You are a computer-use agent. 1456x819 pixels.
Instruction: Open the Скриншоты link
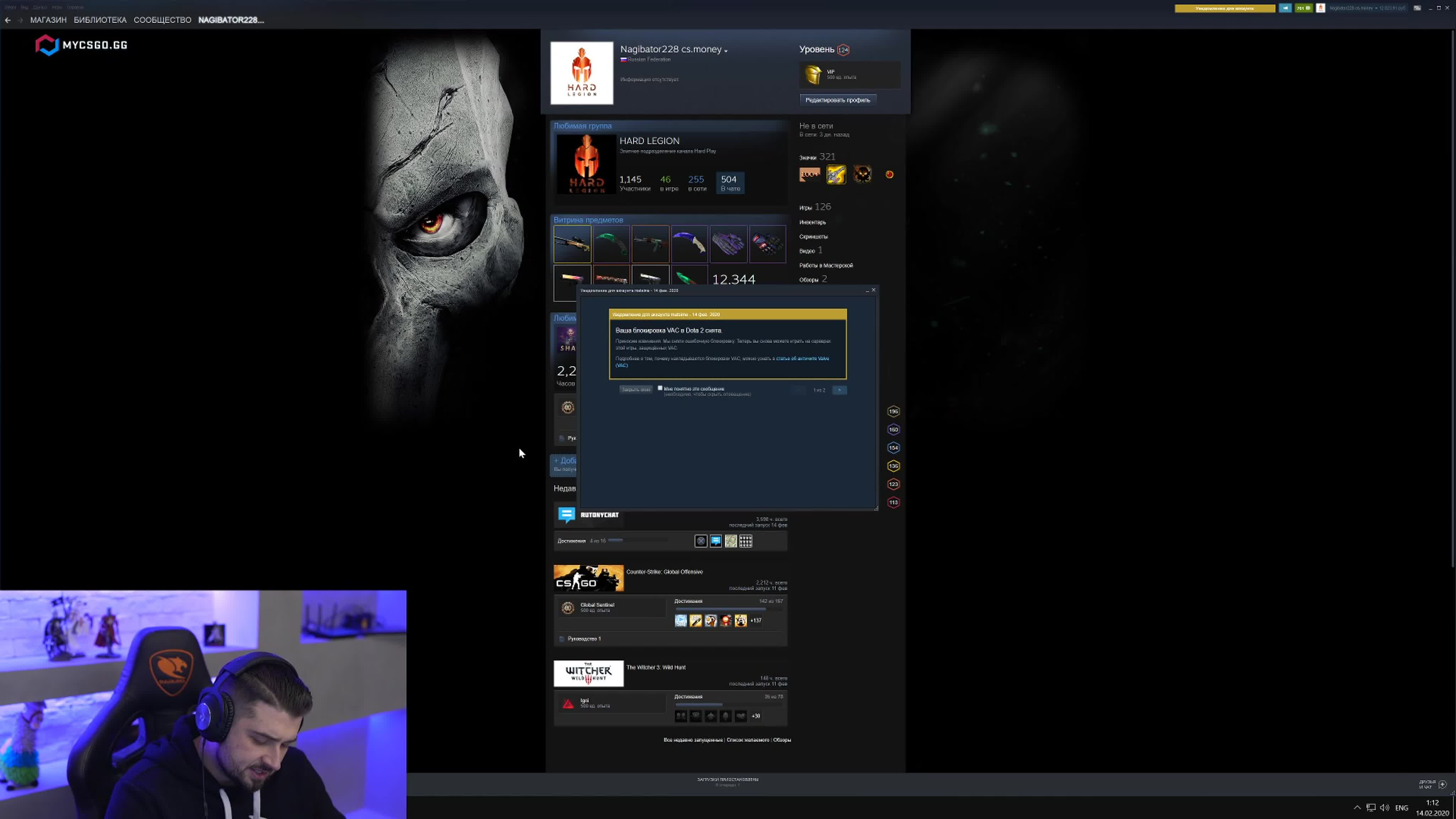813,237
